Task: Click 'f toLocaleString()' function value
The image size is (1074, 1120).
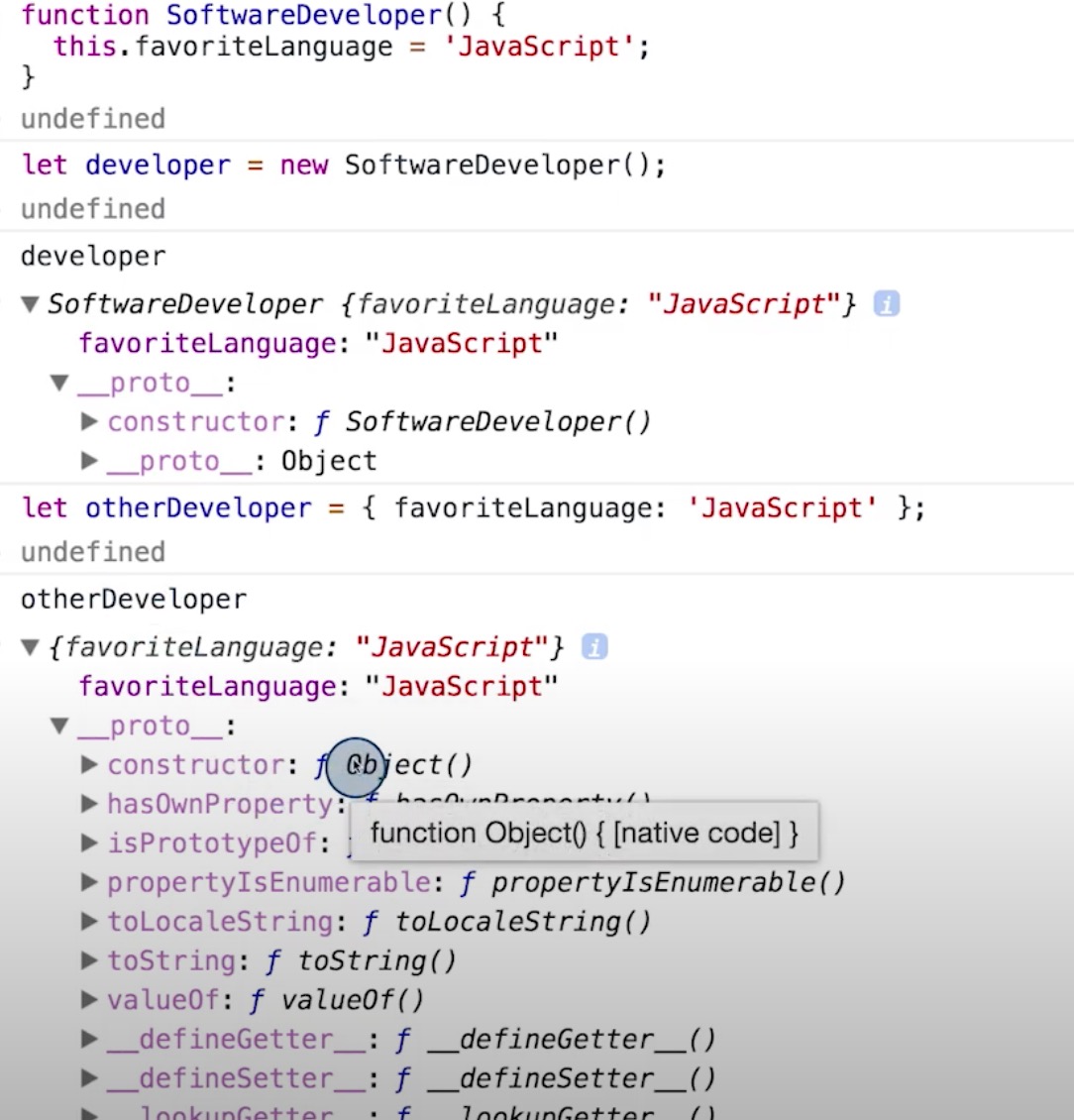Action: click(506, 922)
